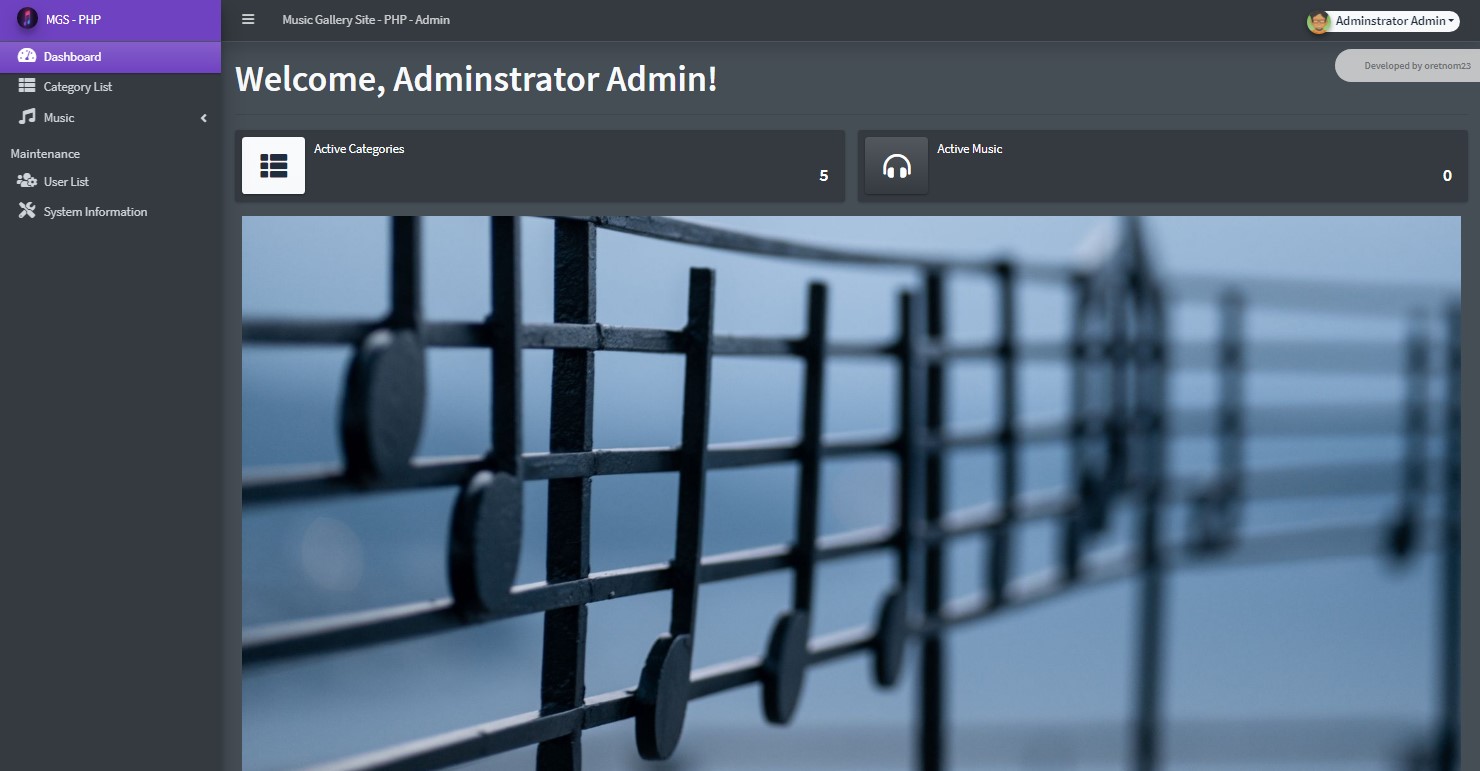Open System Information in the sidebar

pos(110,212)
